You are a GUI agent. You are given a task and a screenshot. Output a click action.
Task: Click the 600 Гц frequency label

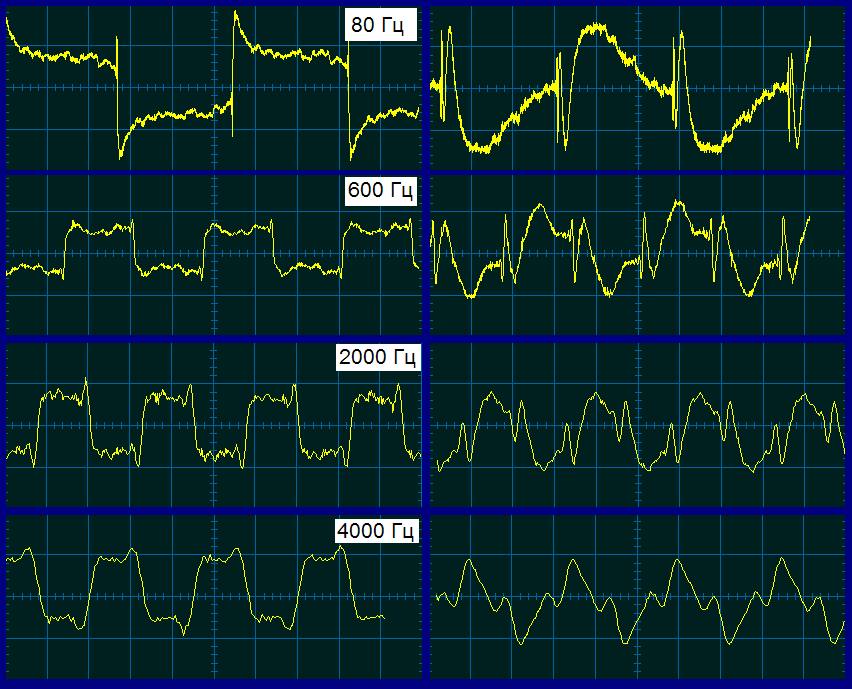(381, 190)
